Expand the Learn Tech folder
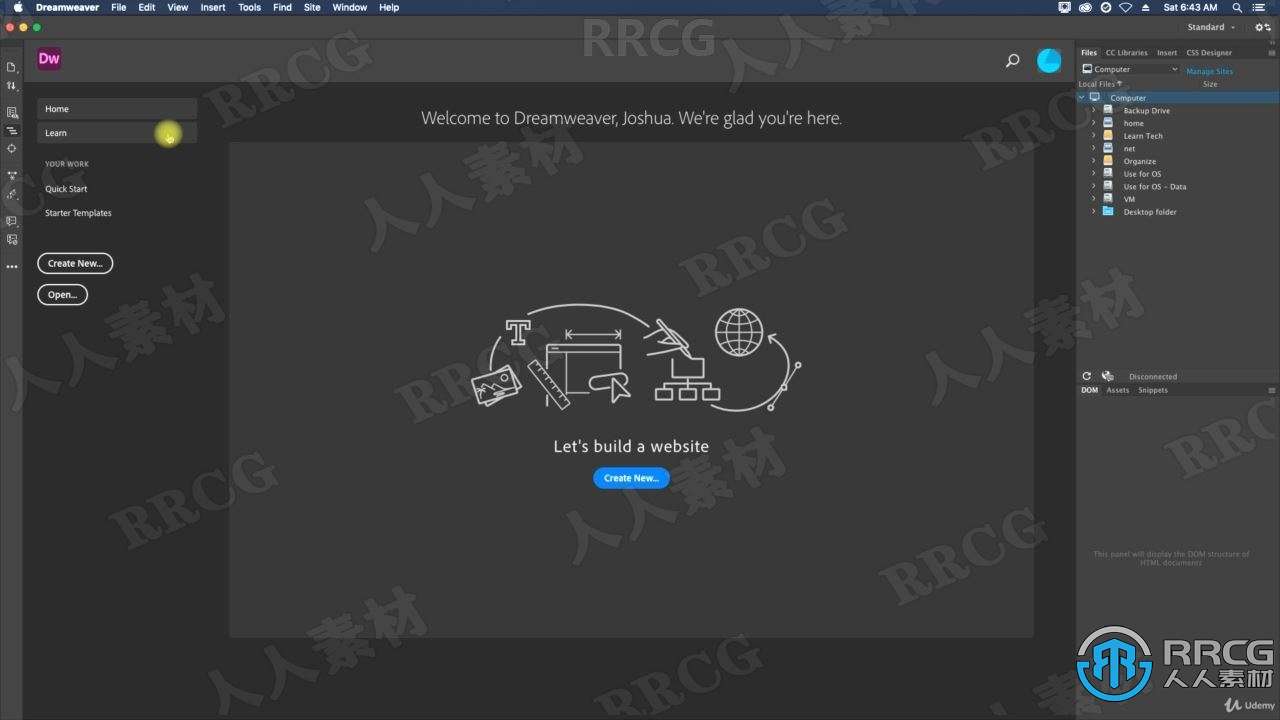Image resolution: width=1280 pixels, height=720 pixels. (x=1094, y=135)
